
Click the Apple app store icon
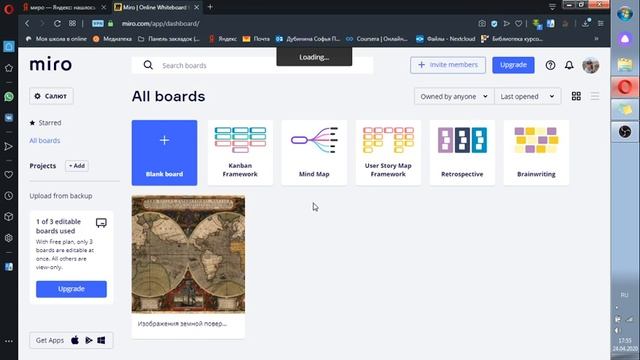75,340
